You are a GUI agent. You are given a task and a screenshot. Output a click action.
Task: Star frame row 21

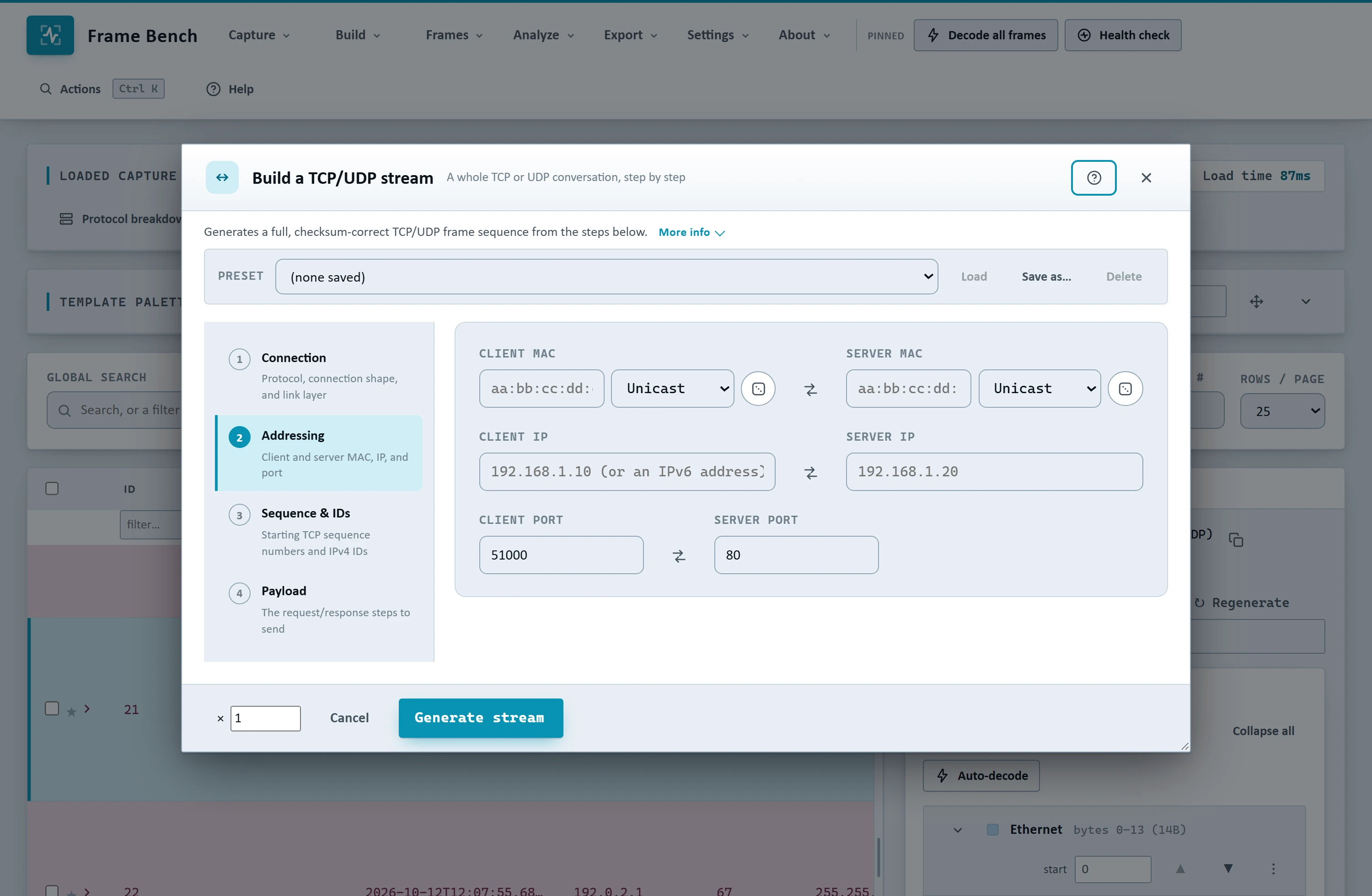71,712
